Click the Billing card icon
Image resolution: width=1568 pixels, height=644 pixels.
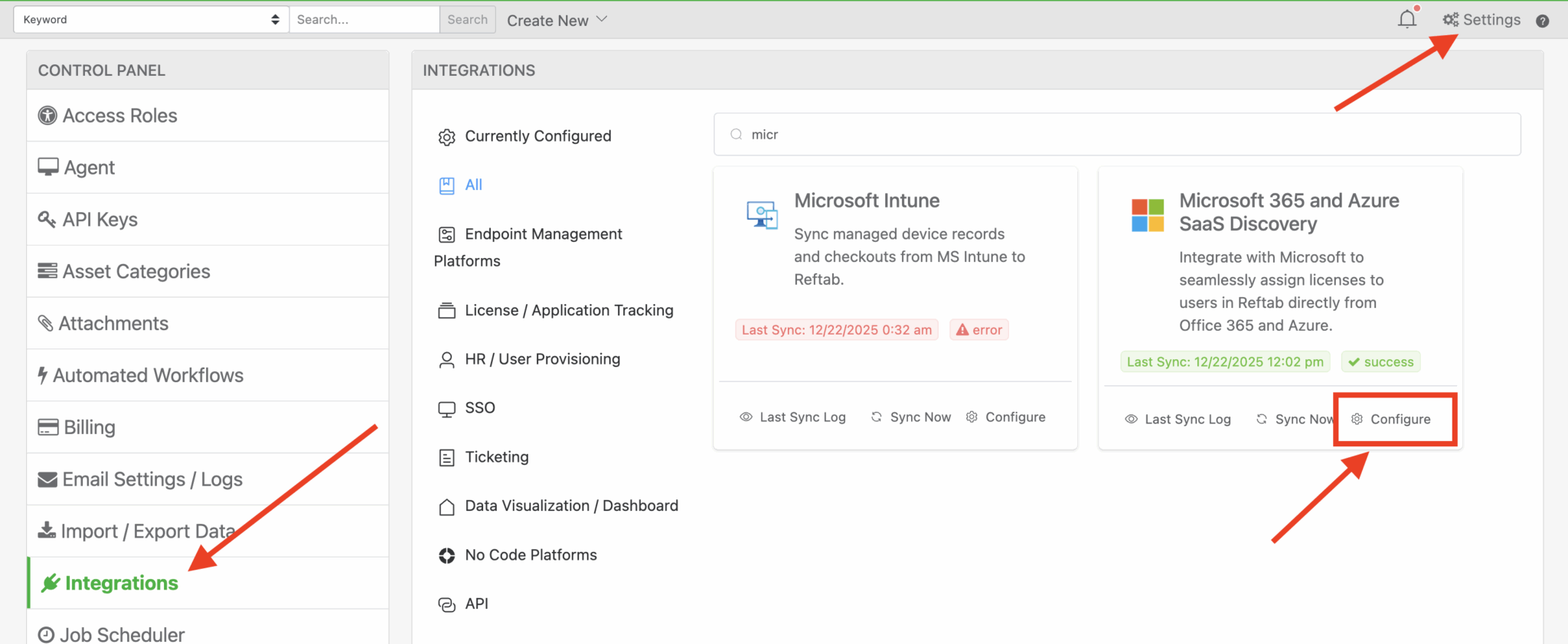(48, 427)
